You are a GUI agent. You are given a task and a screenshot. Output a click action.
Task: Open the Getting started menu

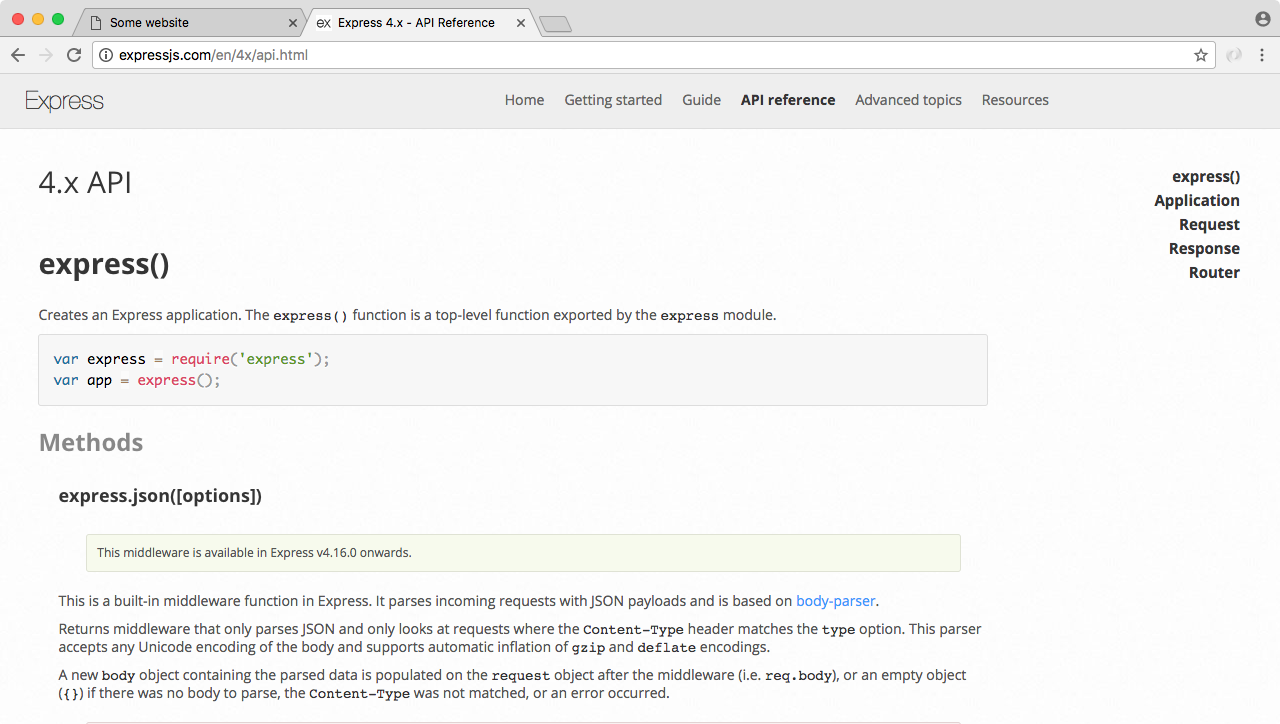[613, 100]
